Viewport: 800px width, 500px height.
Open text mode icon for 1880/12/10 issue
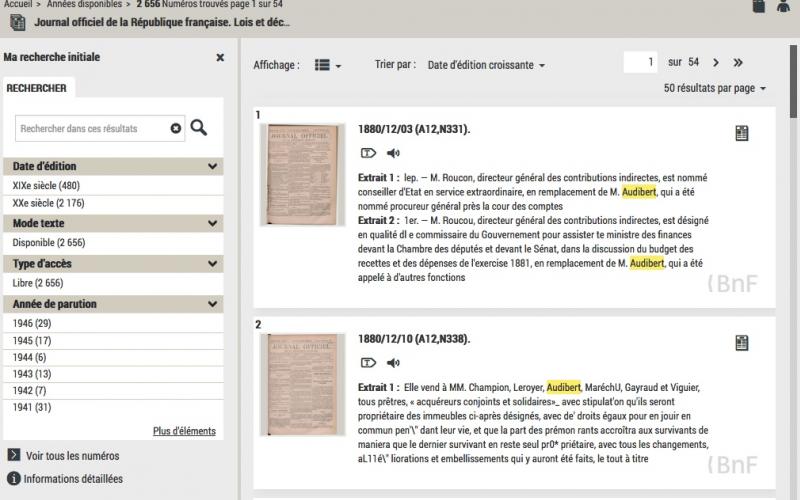pyautogui.click(x=368, y=363)
